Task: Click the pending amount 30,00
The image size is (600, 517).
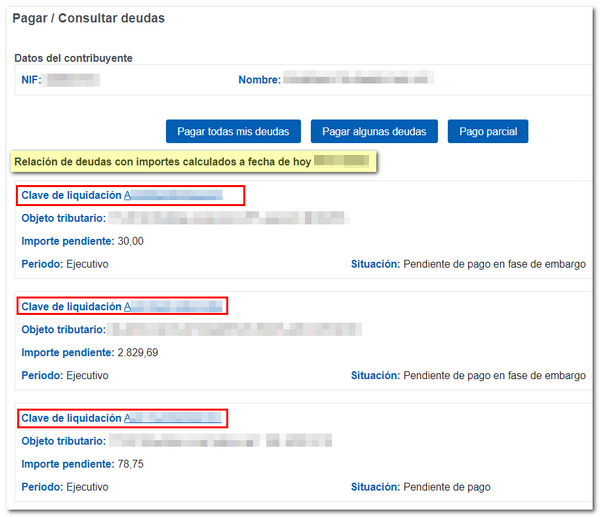Action: click(x=131, y=241)
